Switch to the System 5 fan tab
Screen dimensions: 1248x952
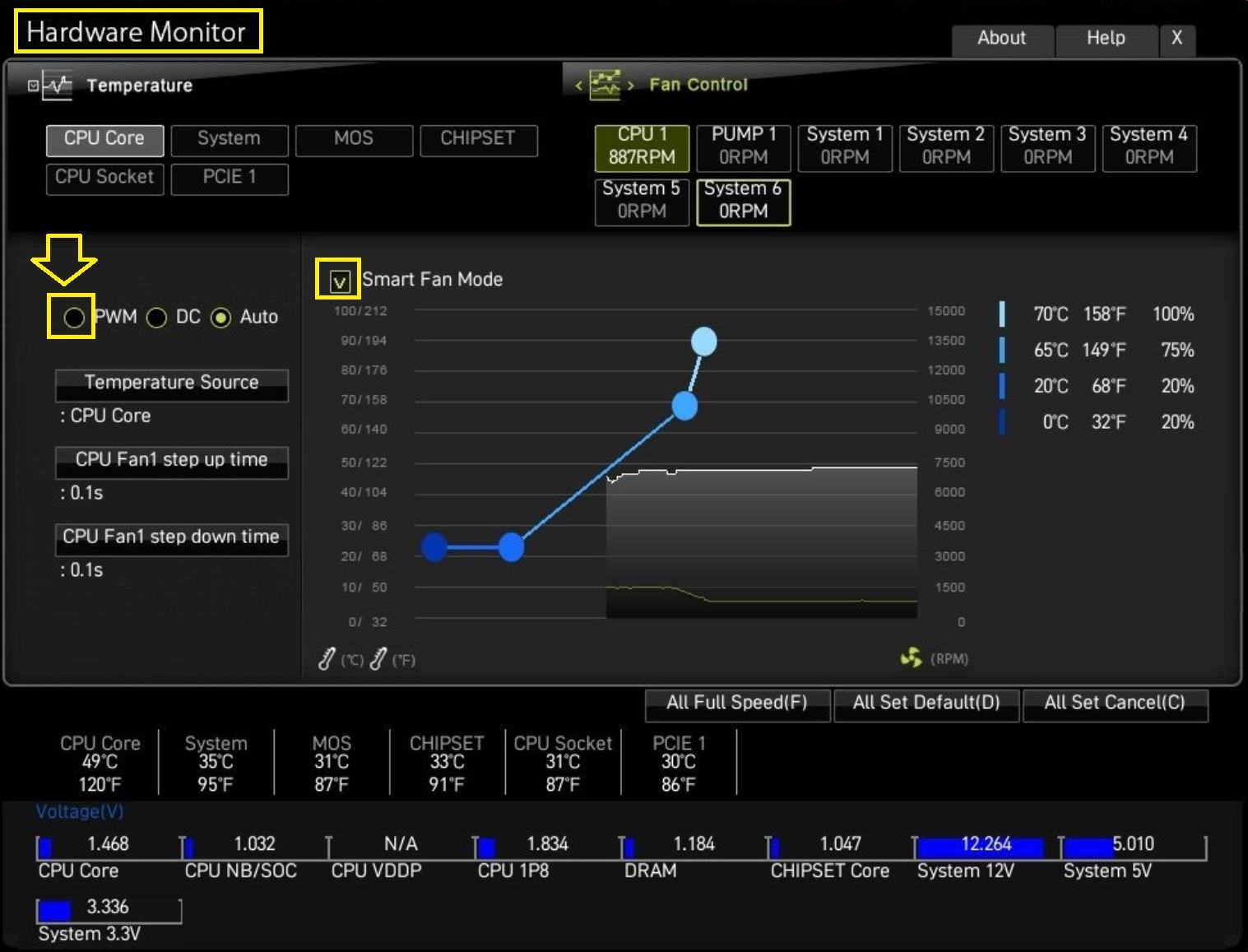pos(642,201)
